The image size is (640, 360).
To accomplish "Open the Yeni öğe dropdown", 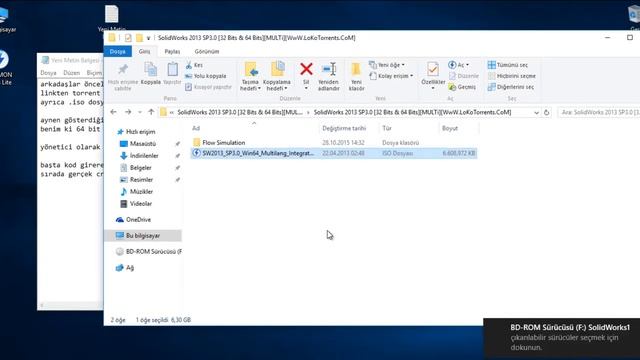I will point(387,65).
